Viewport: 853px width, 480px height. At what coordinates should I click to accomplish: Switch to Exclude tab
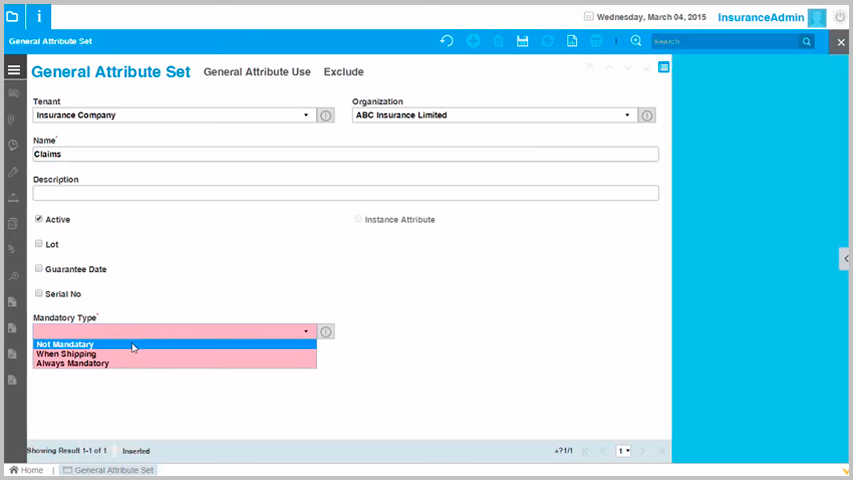click(344, 72)
